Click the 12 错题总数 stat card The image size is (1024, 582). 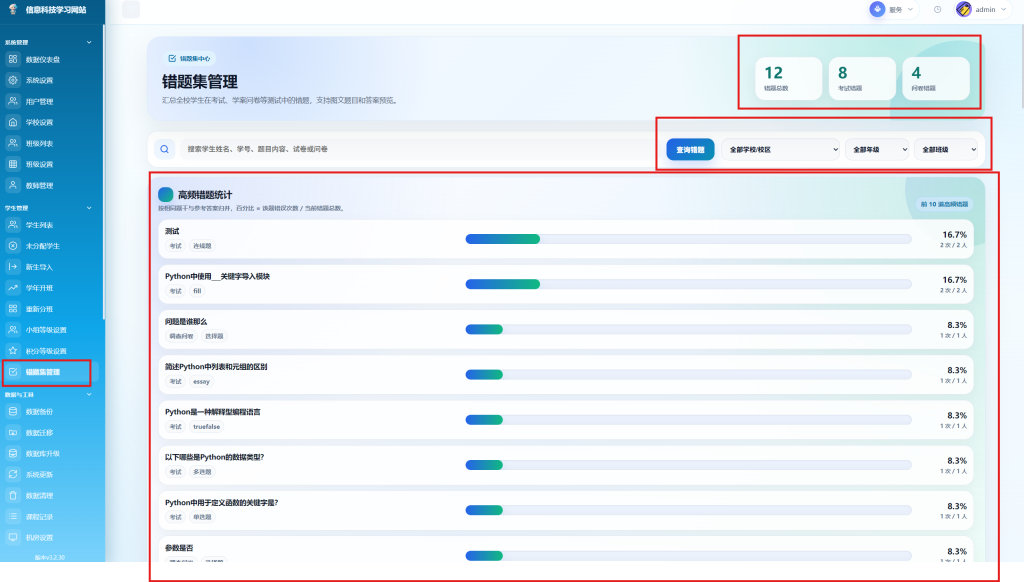(x=788, y=78)
